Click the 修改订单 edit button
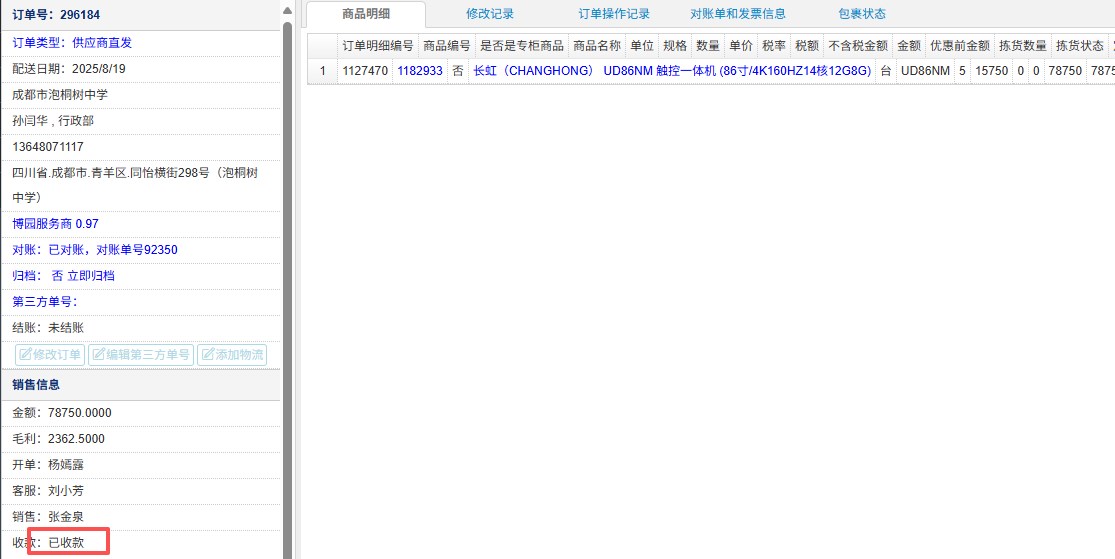The width and height of the screenshot is (1115, 559). [x=50, y=355]
